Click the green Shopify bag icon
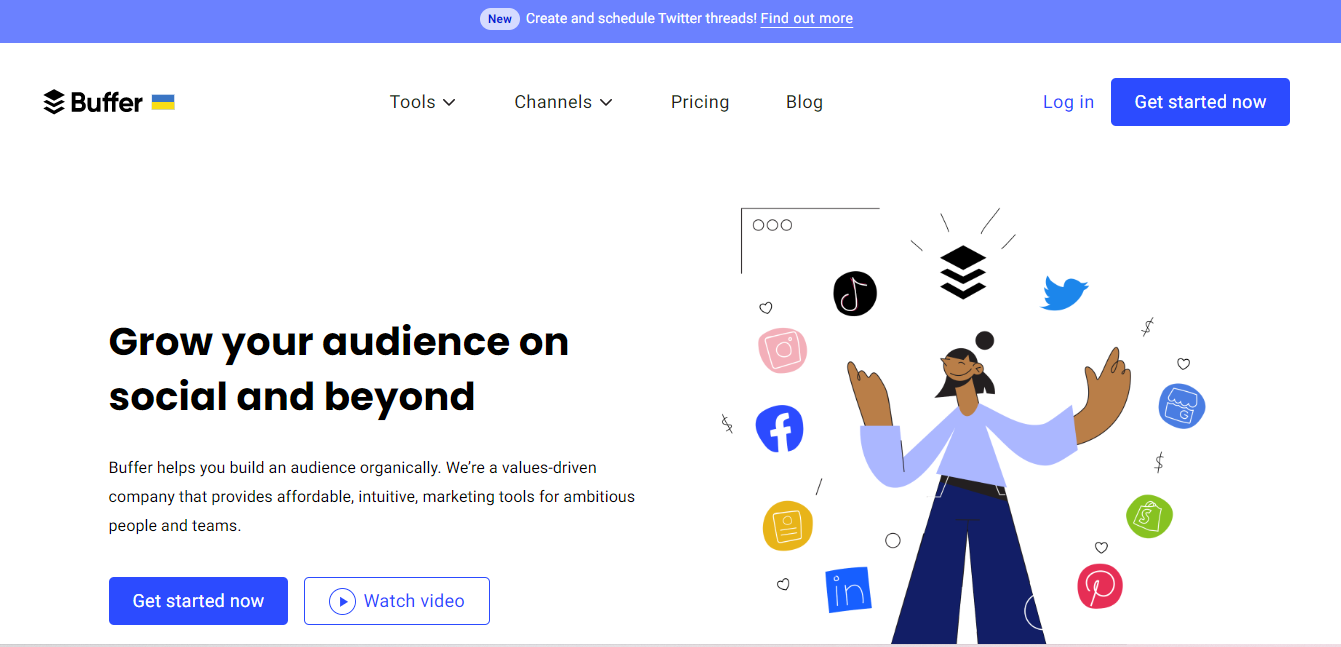The image size is (1341, 647). click(1149, 516)
